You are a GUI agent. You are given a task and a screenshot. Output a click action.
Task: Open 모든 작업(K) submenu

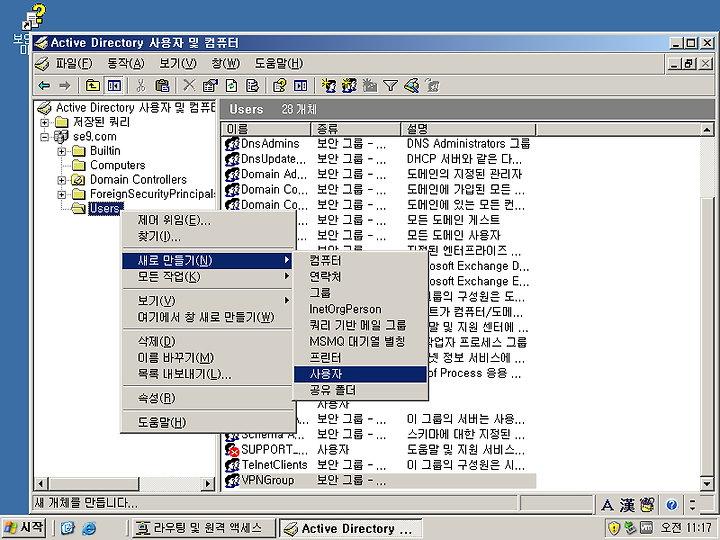click(x=207, y=277)
